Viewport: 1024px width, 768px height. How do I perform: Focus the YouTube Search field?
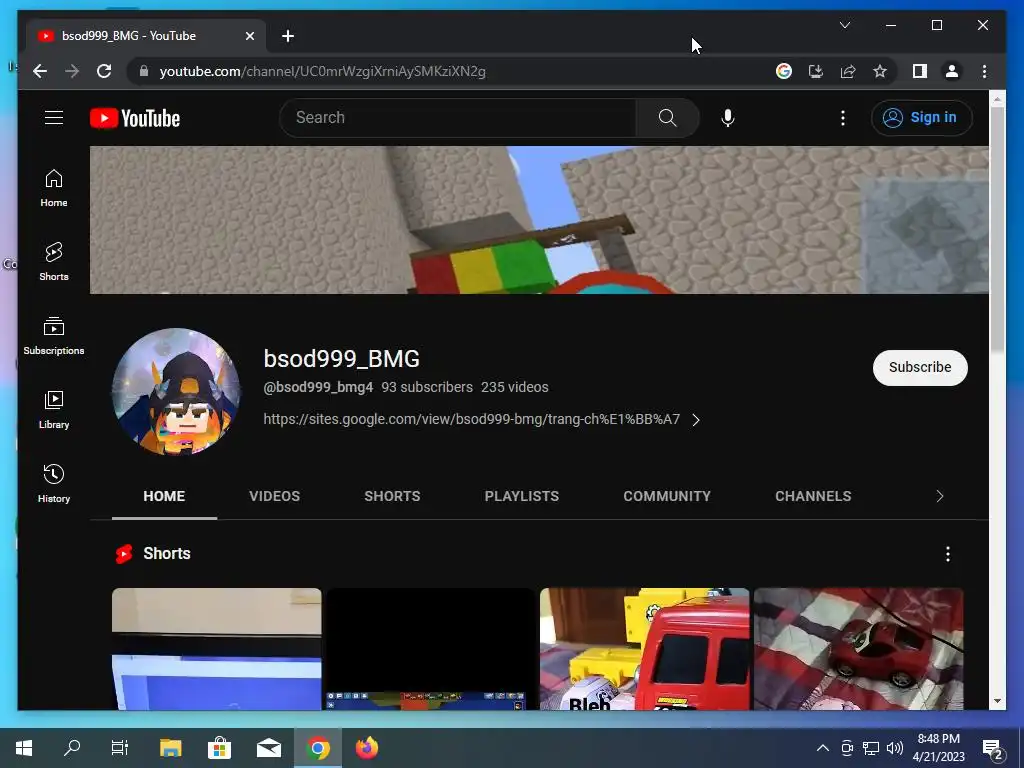[x=457, y=118]
